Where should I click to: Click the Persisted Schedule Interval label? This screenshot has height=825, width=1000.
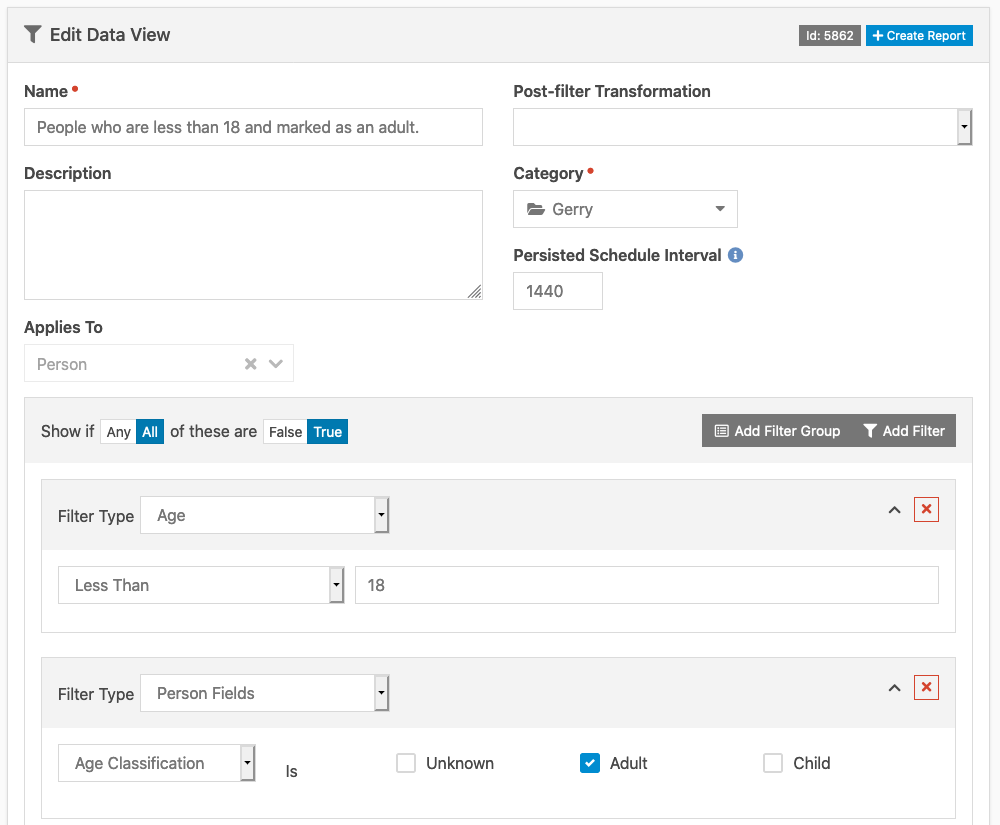(x=617, y=255)
